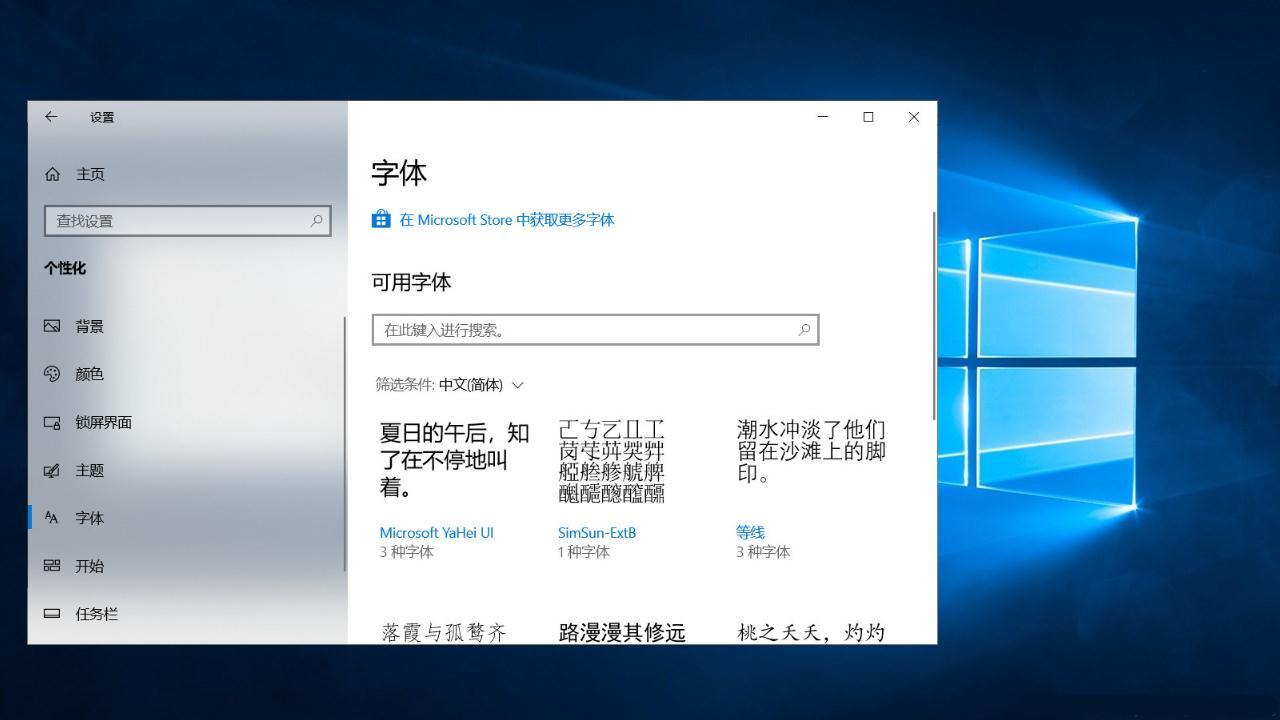Image resolution: width=1280 pixels, height=720 pixels.
Task: Click the 在此键入进行搜索 font search field
Action: 585,330
